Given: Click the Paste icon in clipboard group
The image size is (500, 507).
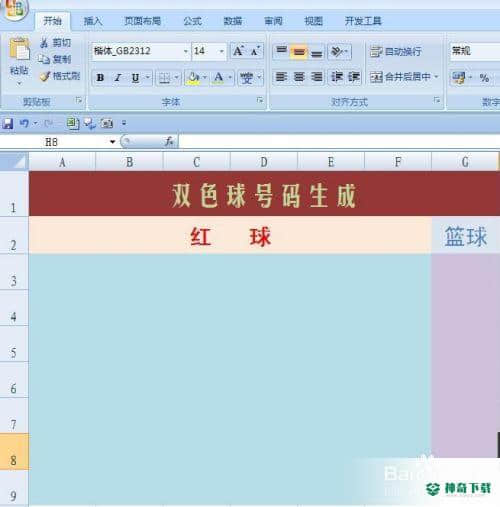Looking at the screenshot, I should point(19,50).
